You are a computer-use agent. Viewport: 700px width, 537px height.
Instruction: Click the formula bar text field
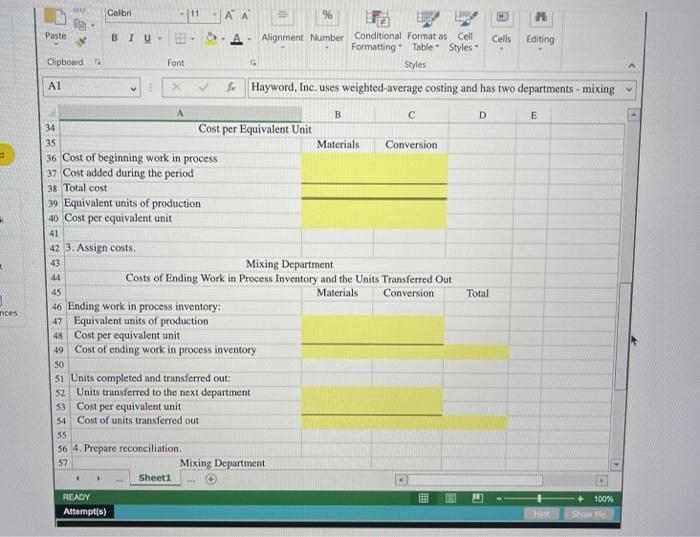[x=436, y=88]
